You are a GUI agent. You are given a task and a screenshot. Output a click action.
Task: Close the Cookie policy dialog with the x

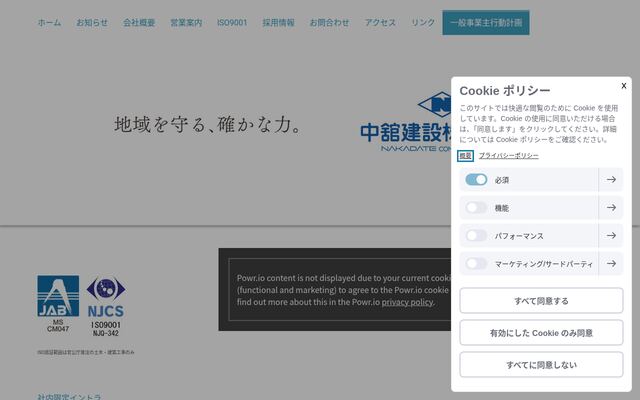coord(623,86)
